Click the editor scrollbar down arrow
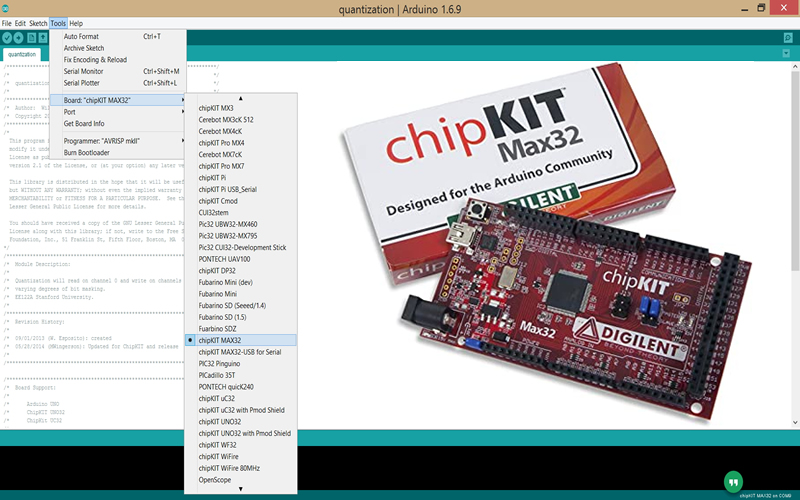 click(795, 422)
